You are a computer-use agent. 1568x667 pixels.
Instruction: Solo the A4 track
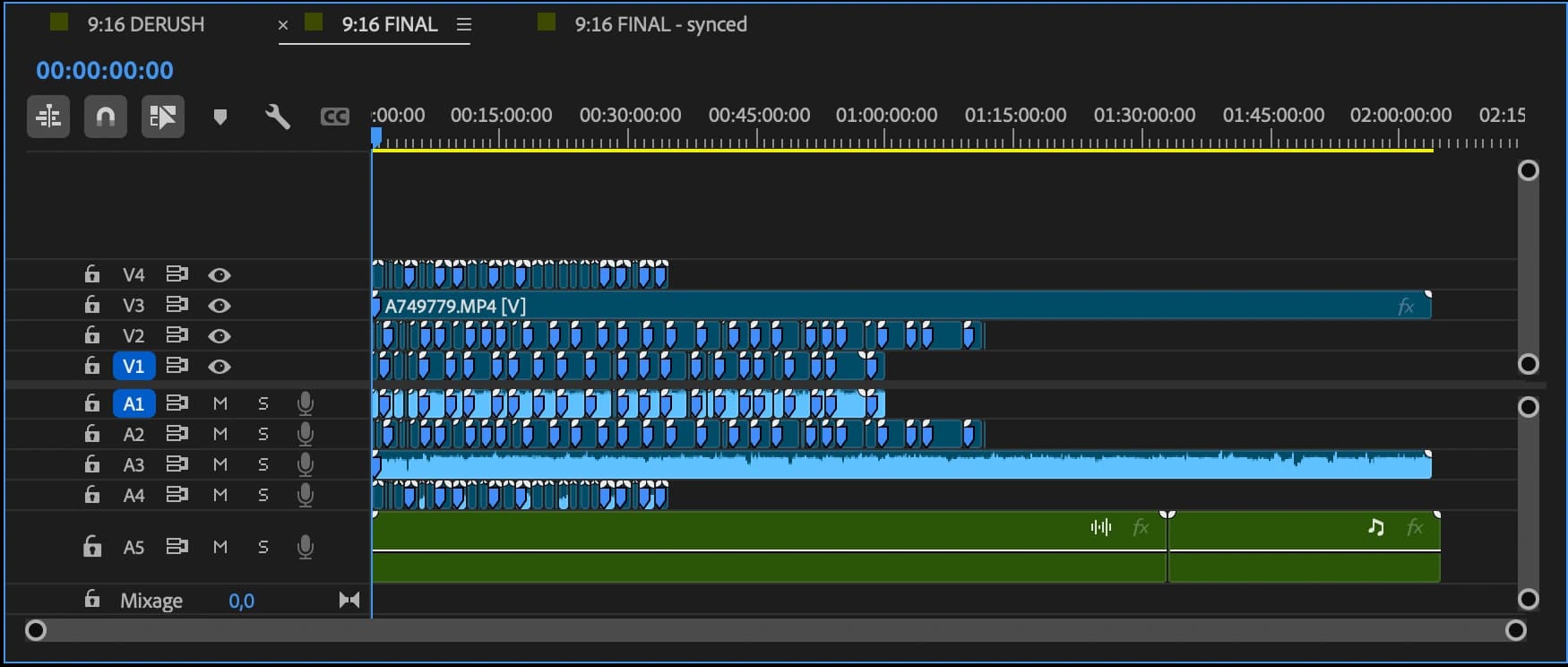(x=263, y=495)
